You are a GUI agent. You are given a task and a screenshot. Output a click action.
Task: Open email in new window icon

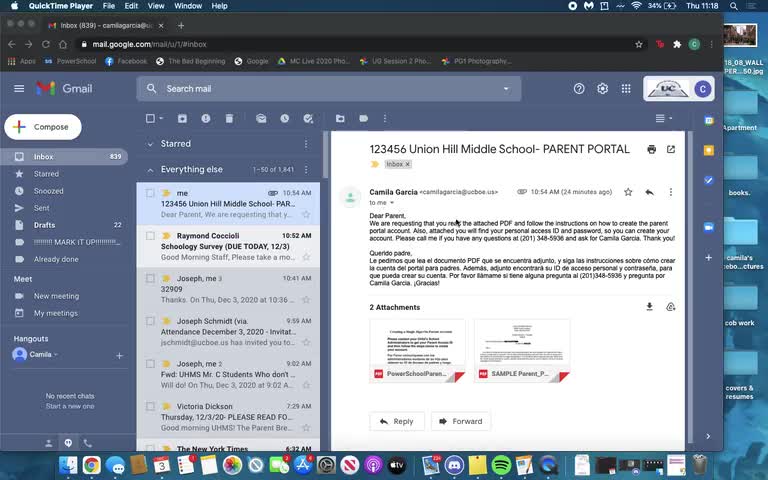click(671, 149)
